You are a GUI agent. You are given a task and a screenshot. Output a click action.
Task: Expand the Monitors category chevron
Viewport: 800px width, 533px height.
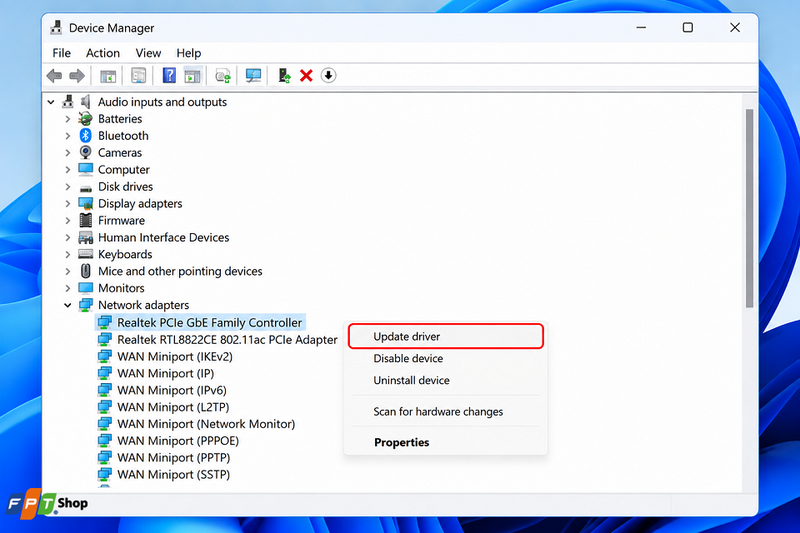68,288
